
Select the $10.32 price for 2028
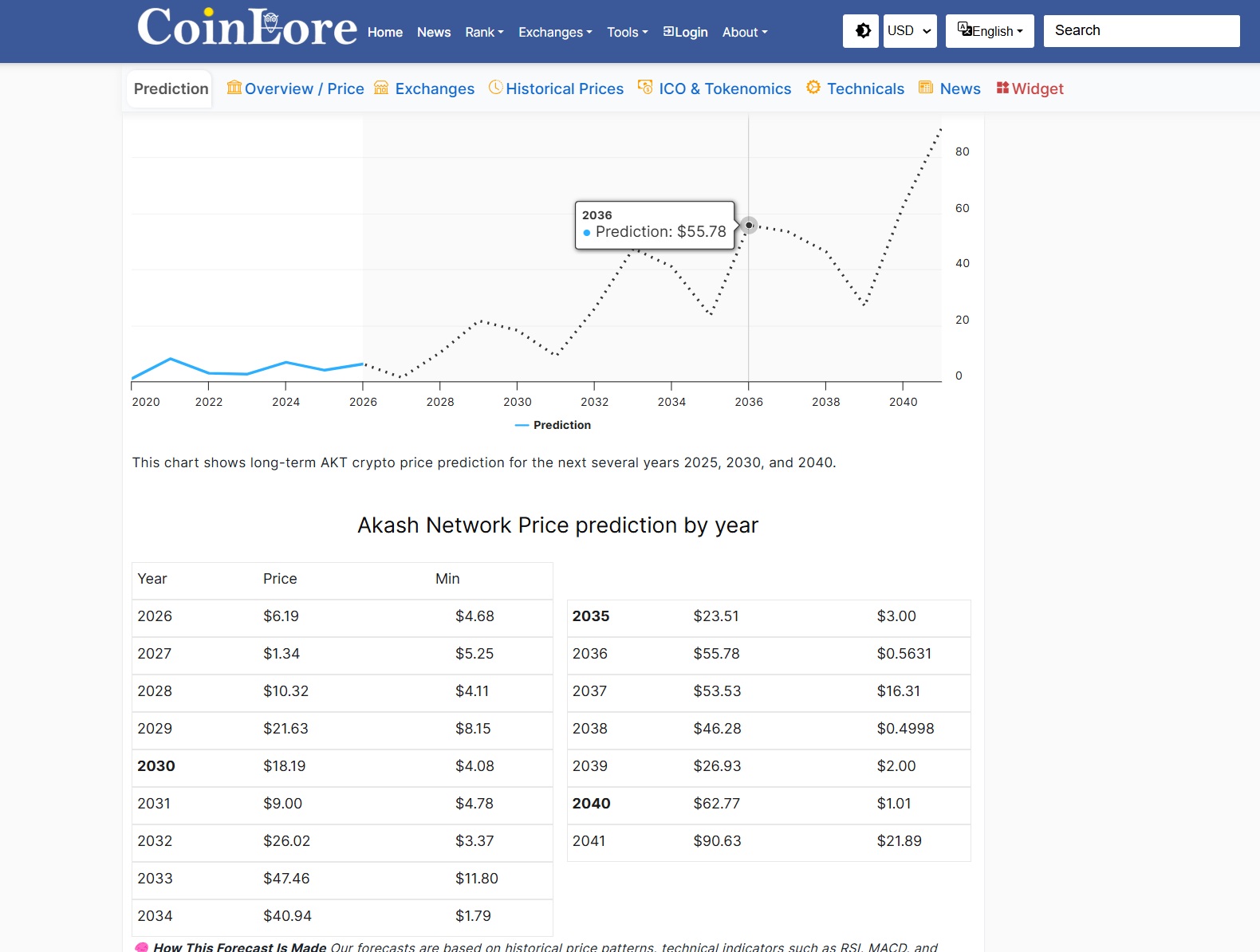click(286, 691)
